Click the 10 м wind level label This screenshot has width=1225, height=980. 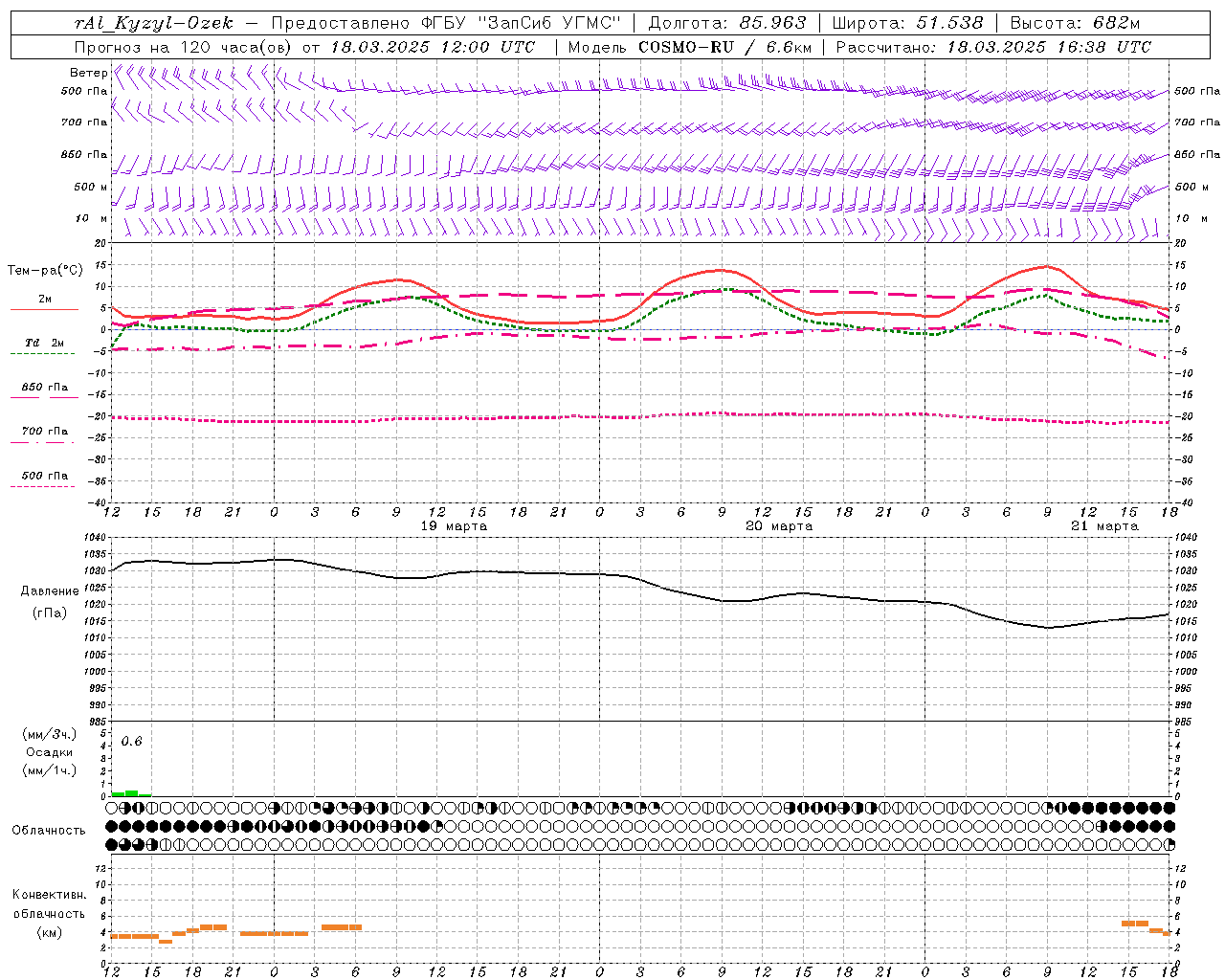92,218
